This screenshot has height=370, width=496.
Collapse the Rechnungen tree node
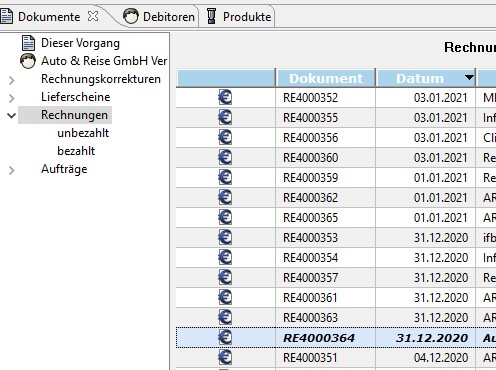[x=12, y=116]
